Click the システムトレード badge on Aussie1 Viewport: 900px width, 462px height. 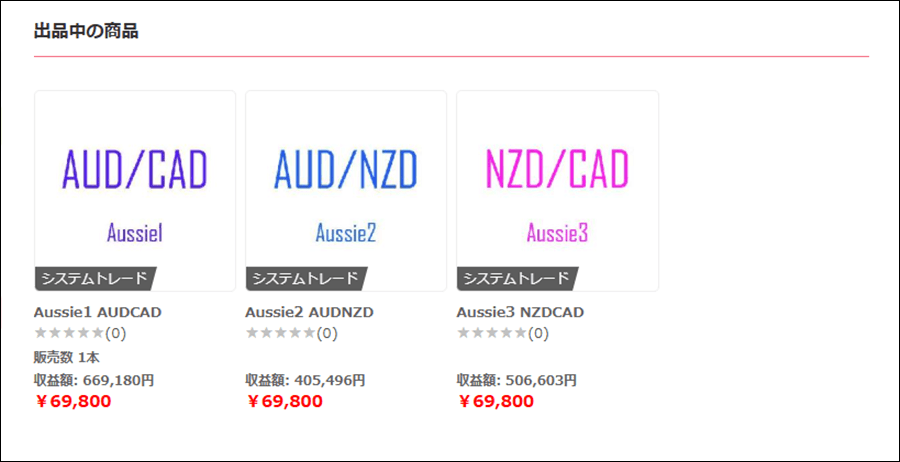click(95, 279)
